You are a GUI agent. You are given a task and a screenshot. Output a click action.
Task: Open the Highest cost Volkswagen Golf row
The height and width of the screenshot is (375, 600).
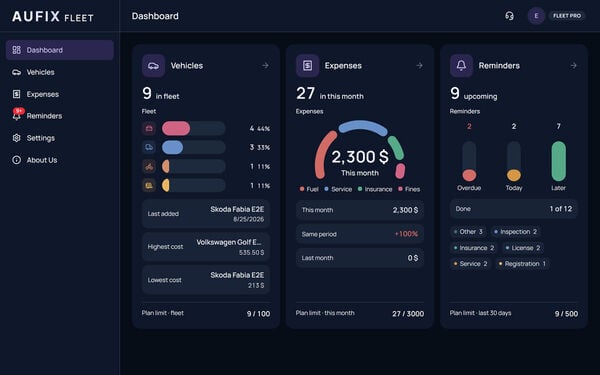(x=206, y=247)
